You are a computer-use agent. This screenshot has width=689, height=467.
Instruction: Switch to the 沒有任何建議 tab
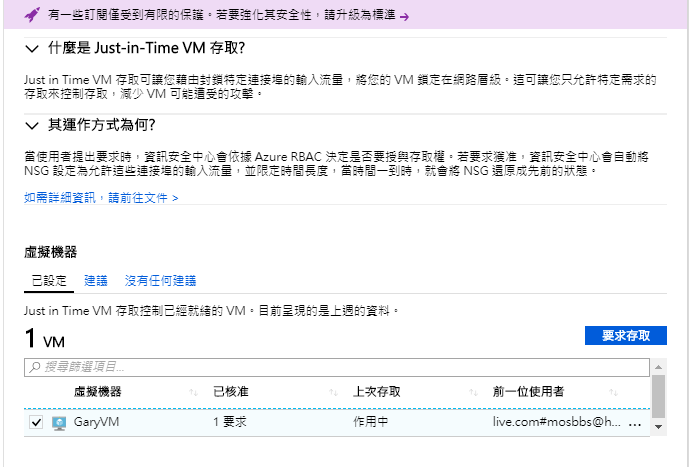[x=160, y=281]
